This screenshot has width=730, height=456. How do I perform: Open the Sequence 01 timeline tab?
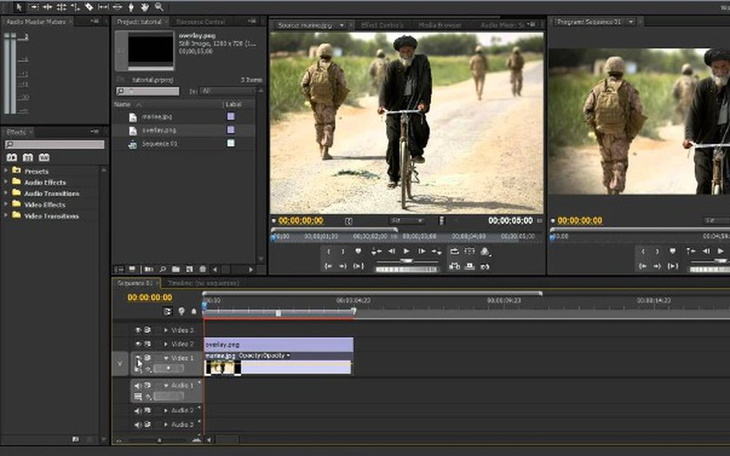(135, 283)
